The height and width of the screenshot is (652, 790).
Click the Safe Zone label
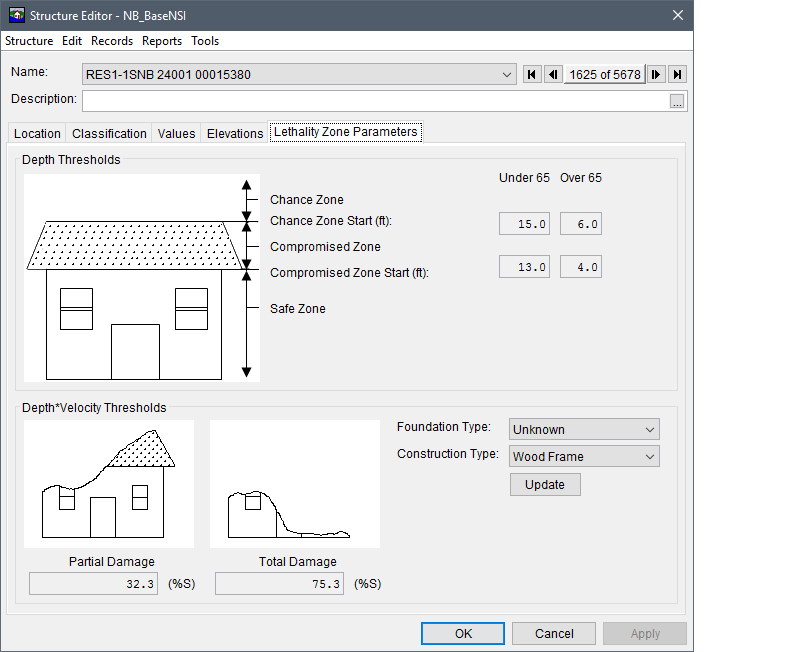[298, 309]
